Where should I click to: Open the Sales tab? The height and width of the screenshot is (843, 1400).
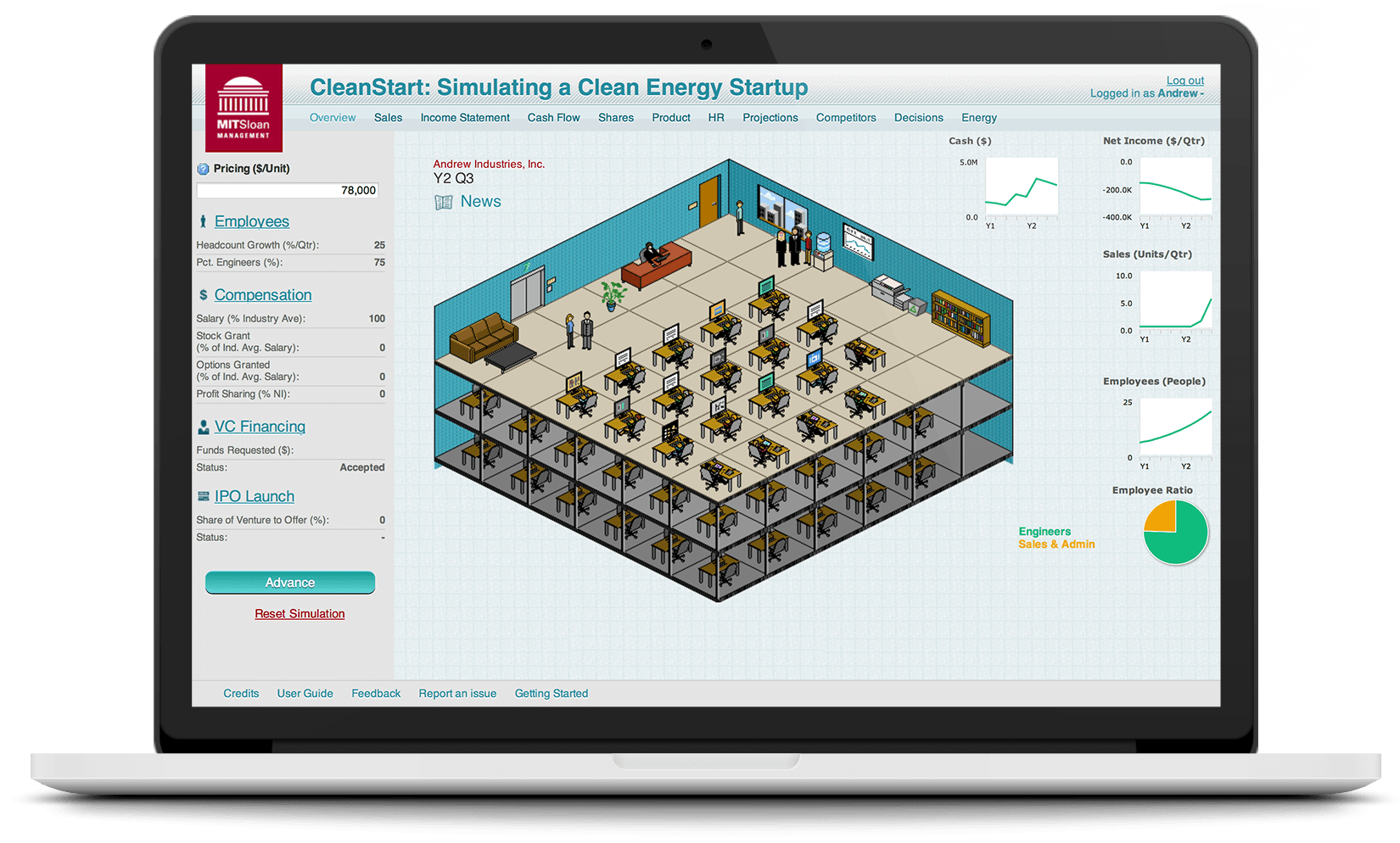click(389, 118)
